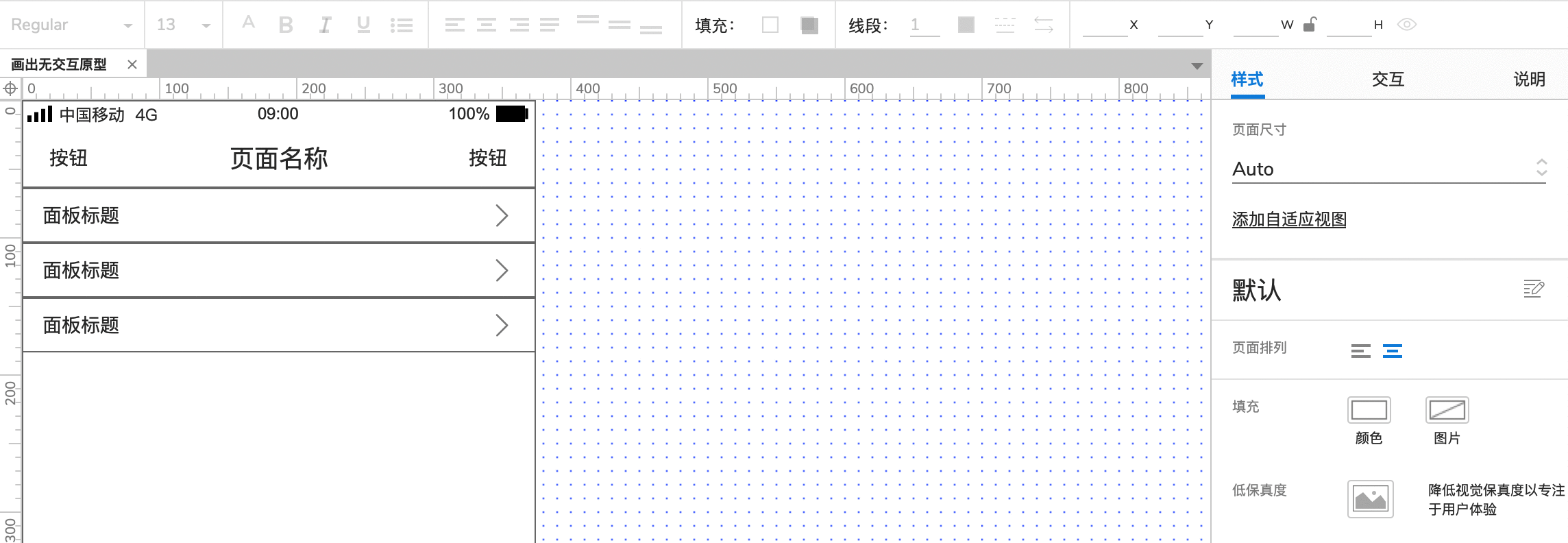Toggle italic formatting
The height and width of the screenshot is (543, 1568).
tap(325, 25)
